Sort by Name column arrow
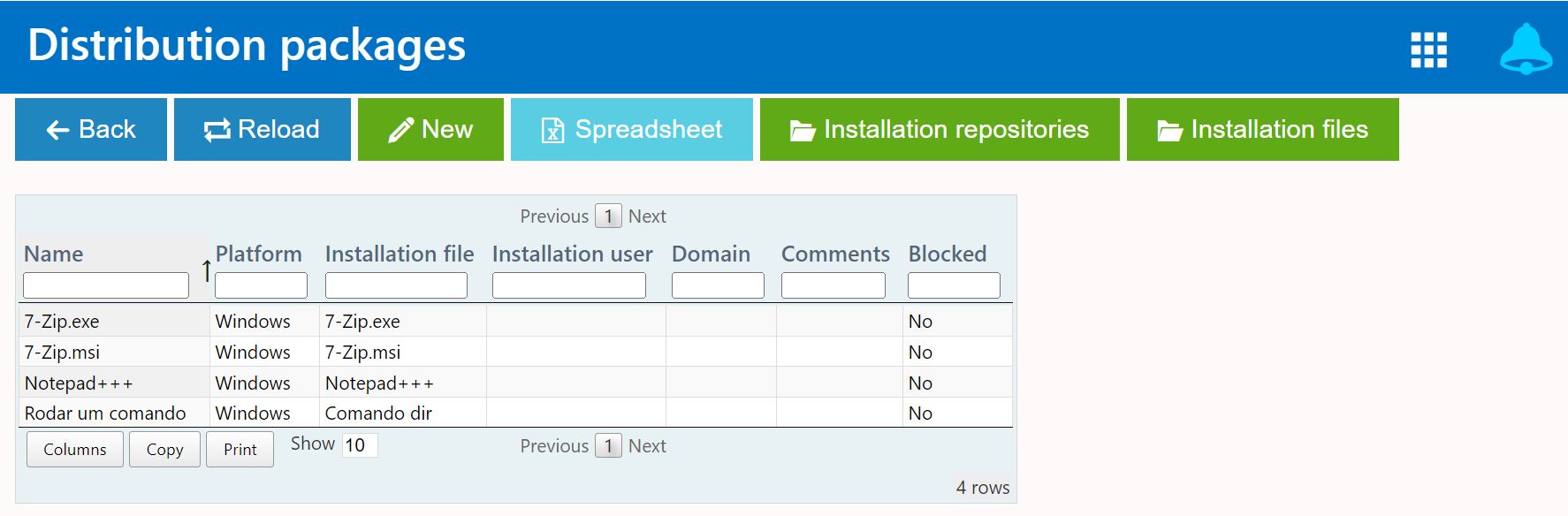Image resolution: width=1568 pixels, height=516 pixels. [206, 270]
